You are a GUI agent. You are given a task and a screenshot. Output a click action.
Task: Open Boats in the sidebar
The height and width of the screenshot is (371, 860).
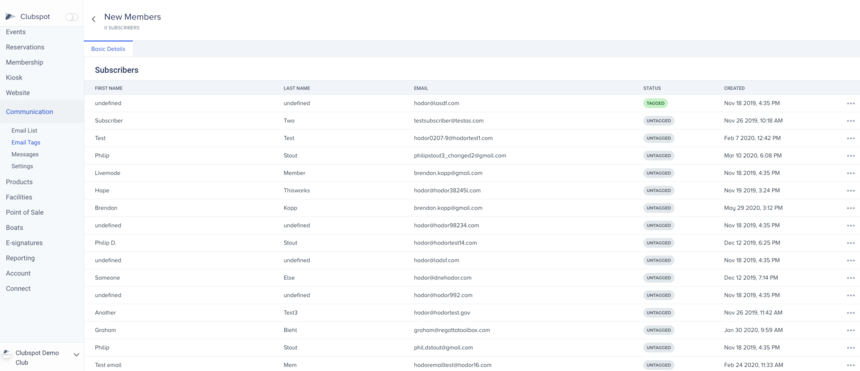[14, 227]
